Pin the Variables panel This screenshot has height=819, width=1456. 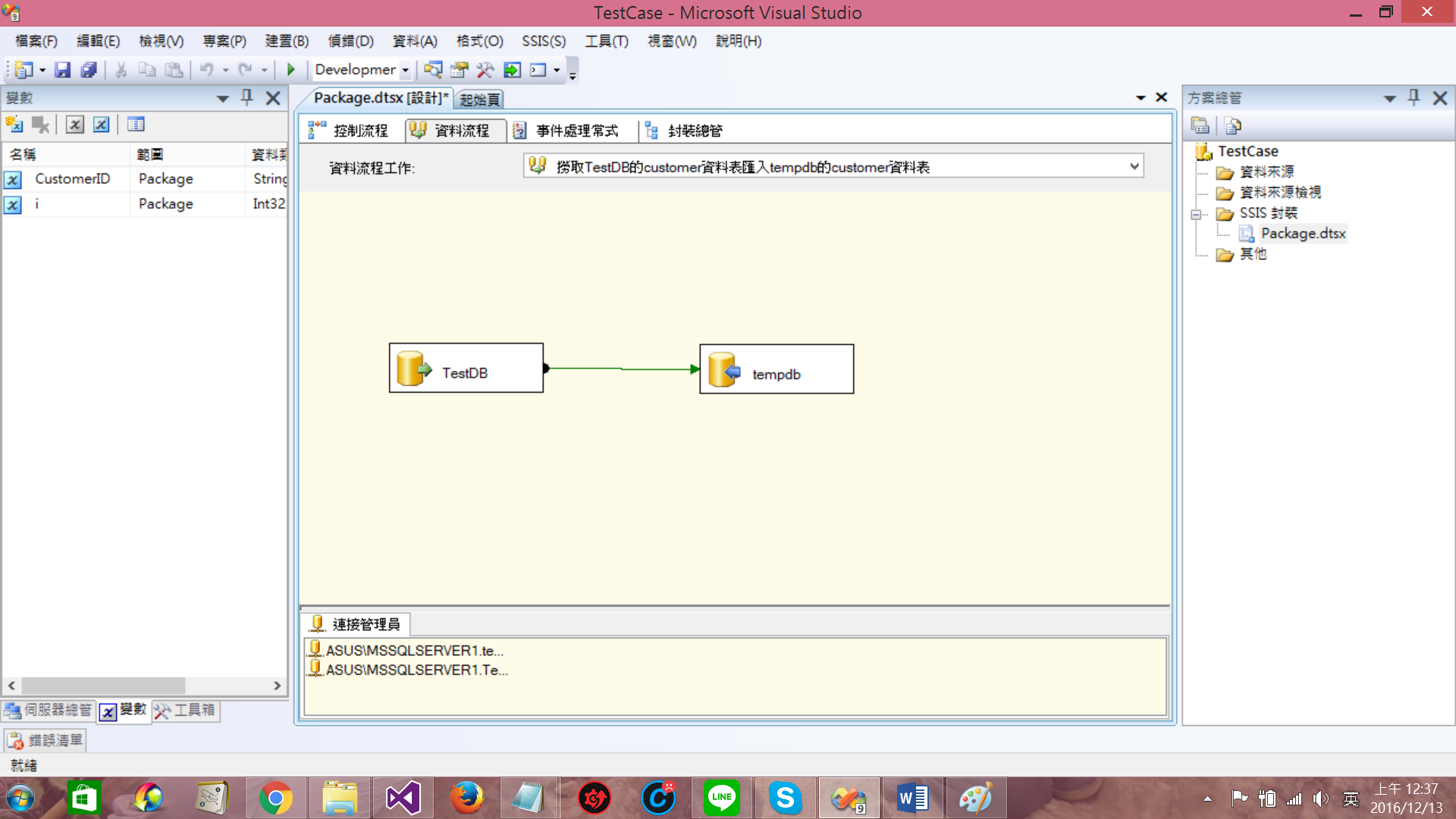pyautogui.click(x=246, y=97)
